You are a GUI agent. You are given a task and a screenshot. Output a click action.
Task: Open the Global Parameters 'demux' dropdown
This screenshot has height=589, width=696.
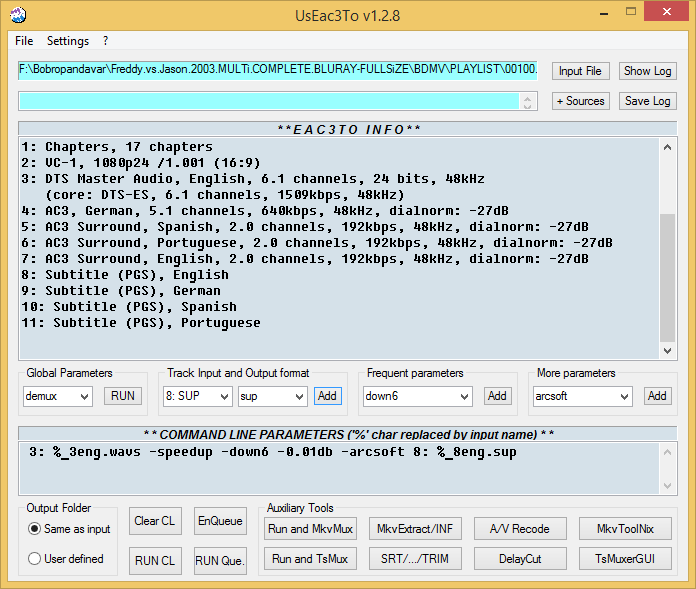click(x=58, y=396)
